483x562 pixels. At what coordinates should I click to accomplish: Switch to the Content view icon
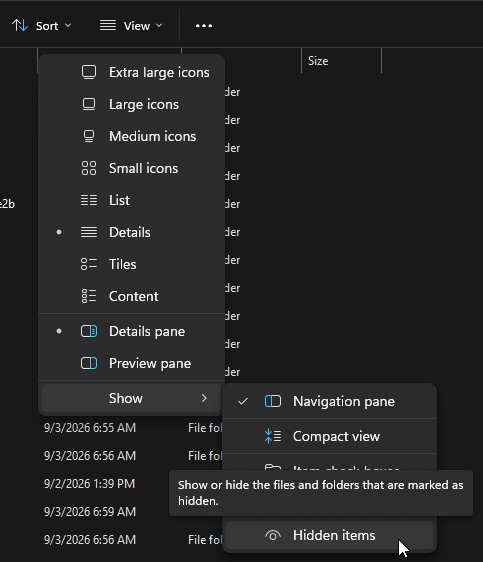[89, 296]
